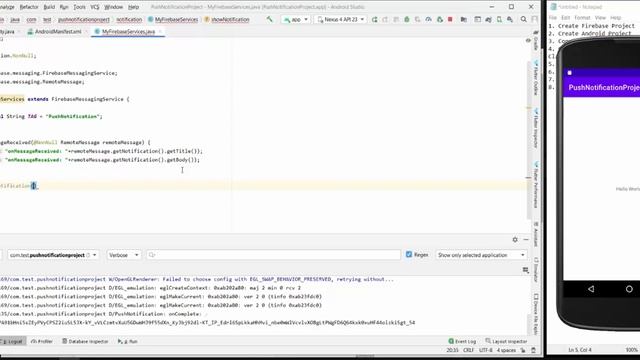Click the red Stop app icon
The height and width of the screenshot is (360, 640).
(x=450, y=19)
